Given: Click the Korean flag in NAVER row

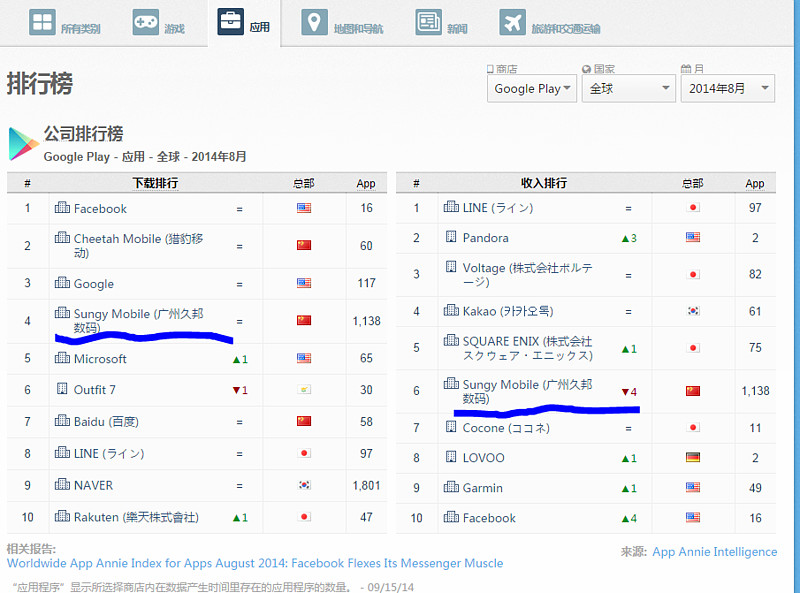Looking at the screenshot, I should coord(304,485).
